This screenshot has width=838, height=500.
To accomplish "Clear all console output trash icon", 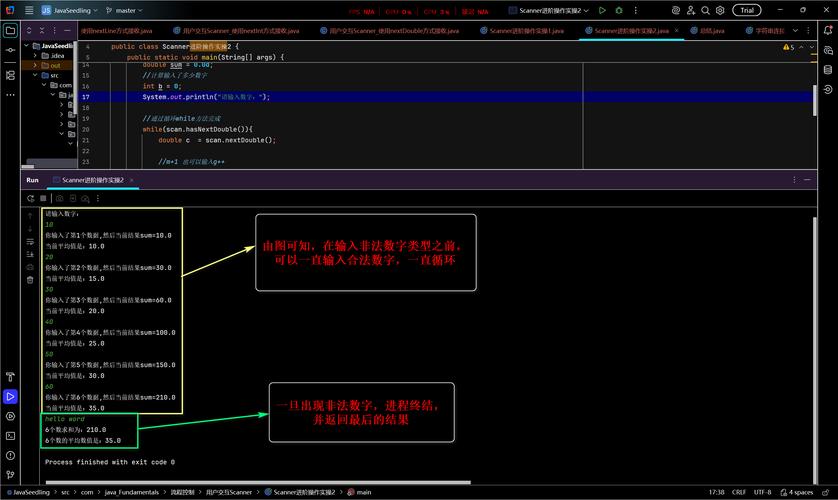I will pyautogui.click(x=30, y=279).
